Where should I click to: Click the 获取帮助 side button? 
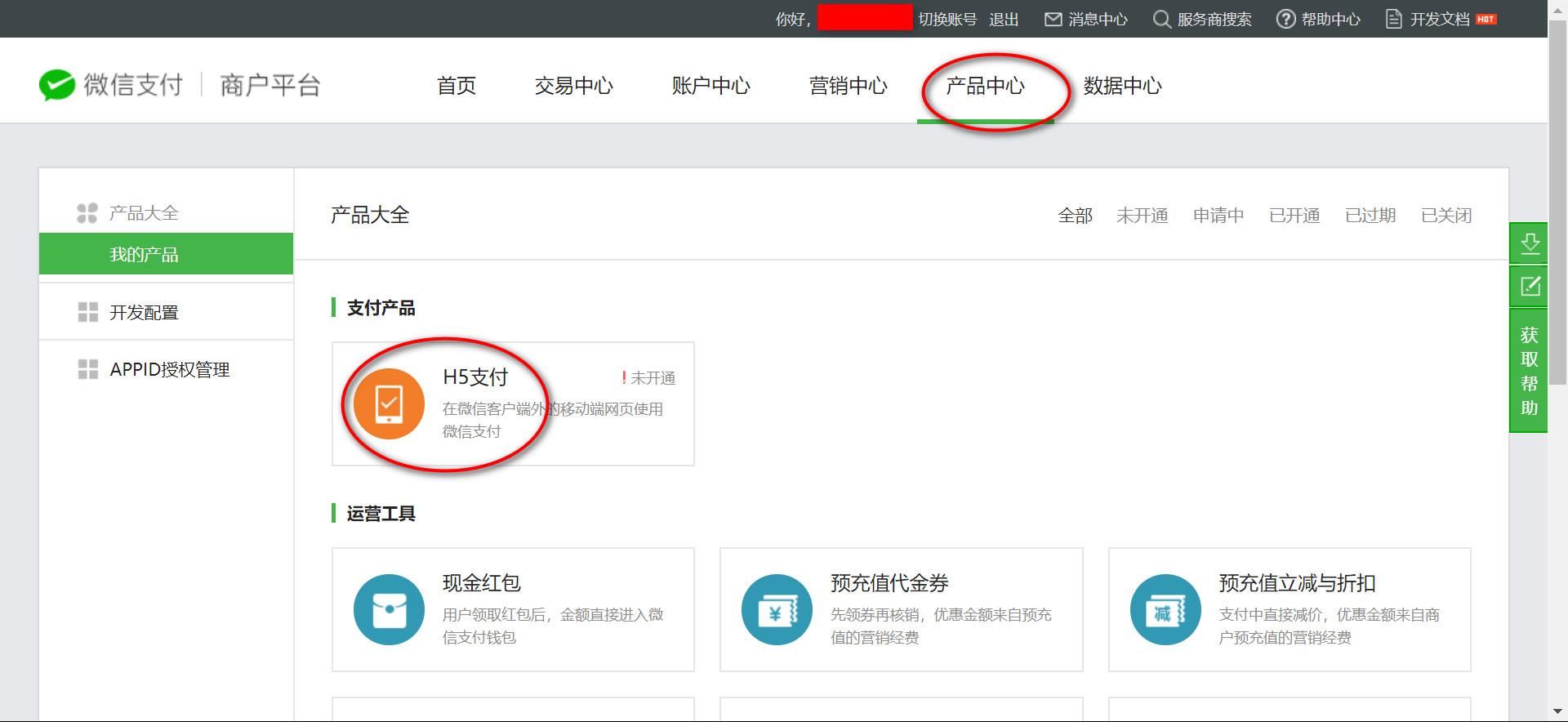(x=1529, y=371)
